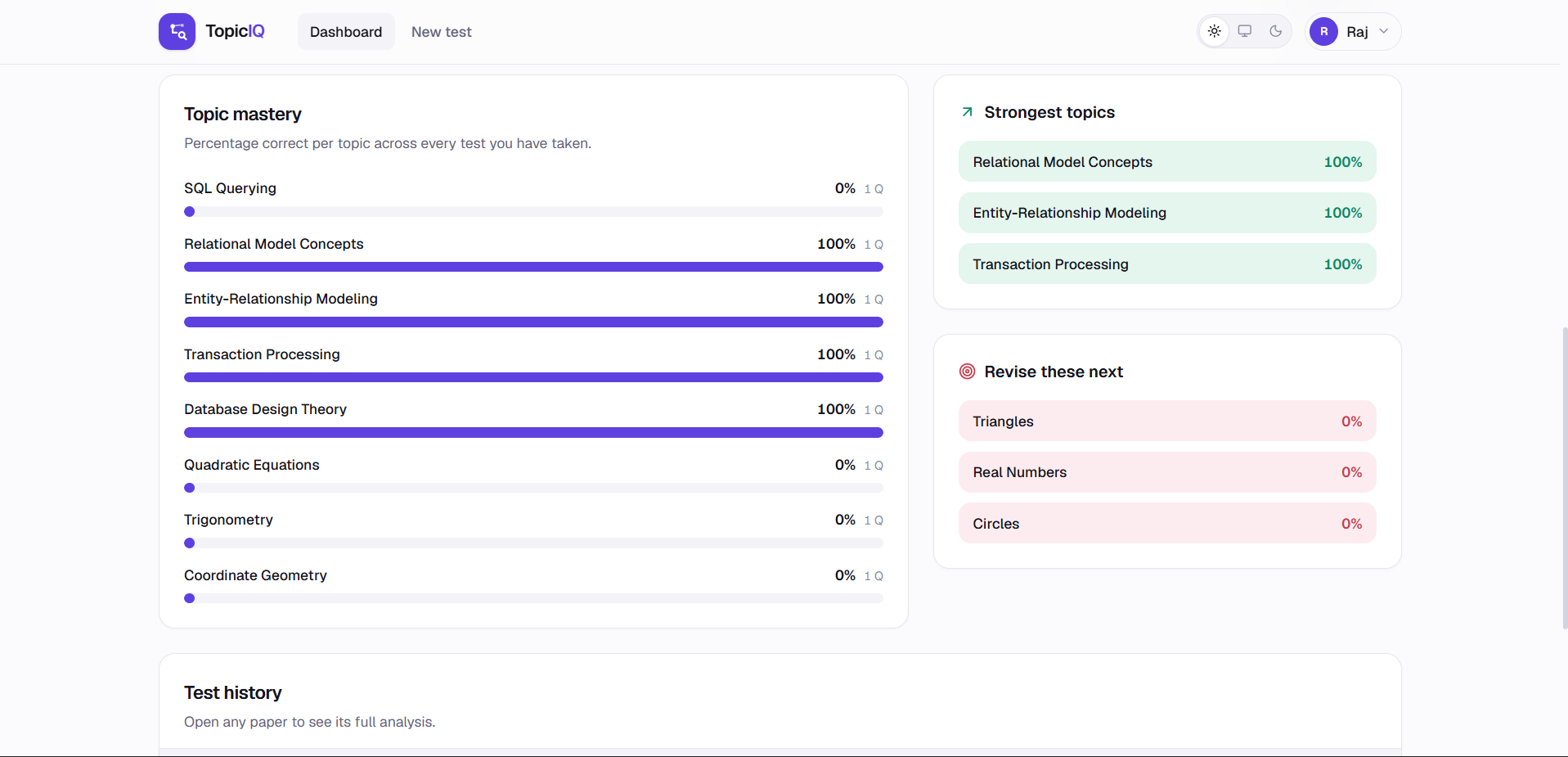This screenshot has width=1568, height=757.
Task: Click the TopicIQ brand name
Action: pos(235,31)
